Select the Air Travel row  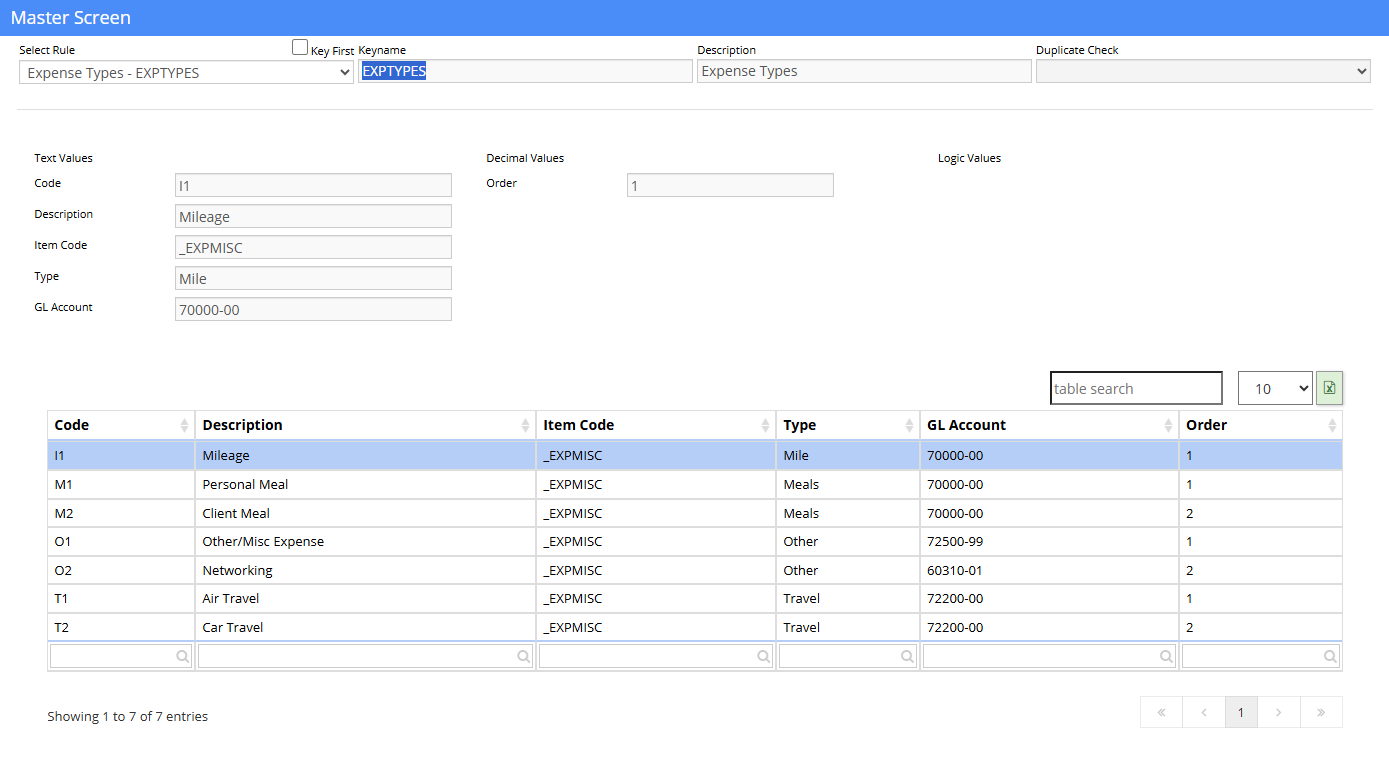tap(695, 598)
